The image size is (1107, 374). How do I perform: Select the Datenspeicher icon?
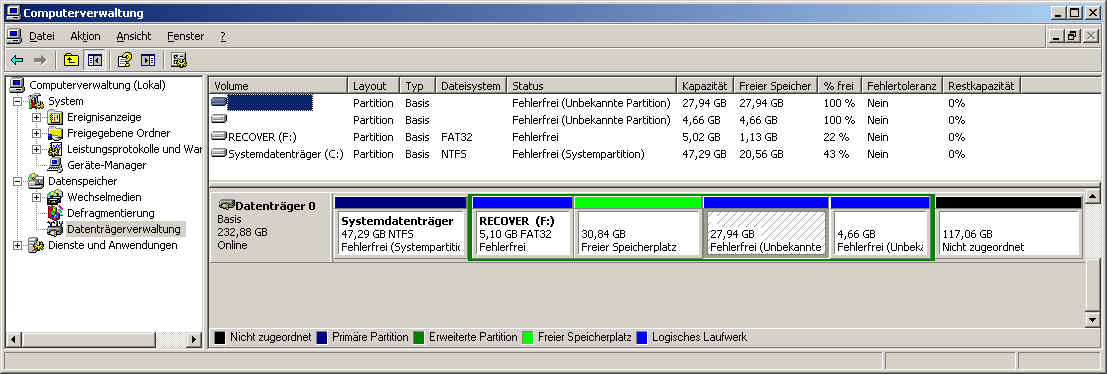pyautogui.click(x=36, y=181)
